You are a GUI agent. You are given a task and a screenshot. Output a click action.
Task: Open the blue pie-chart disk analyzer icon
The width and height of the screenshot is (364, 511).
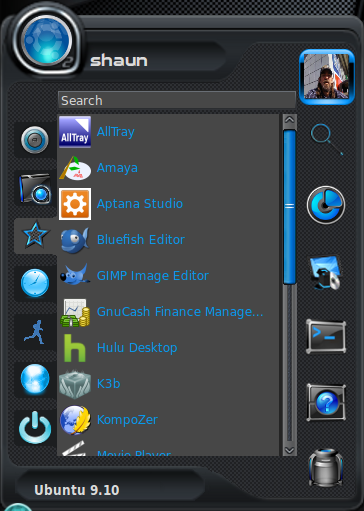point(326,205)
